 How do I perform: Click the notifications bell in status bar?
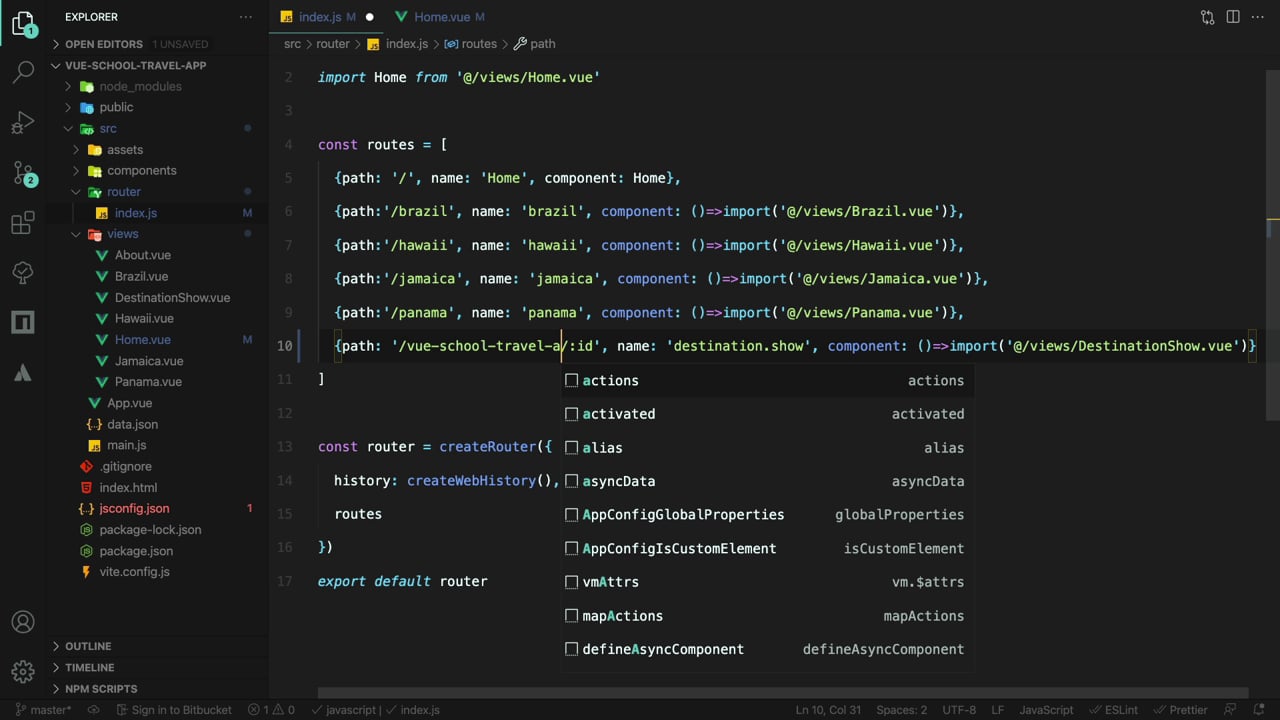(1261, 710)
